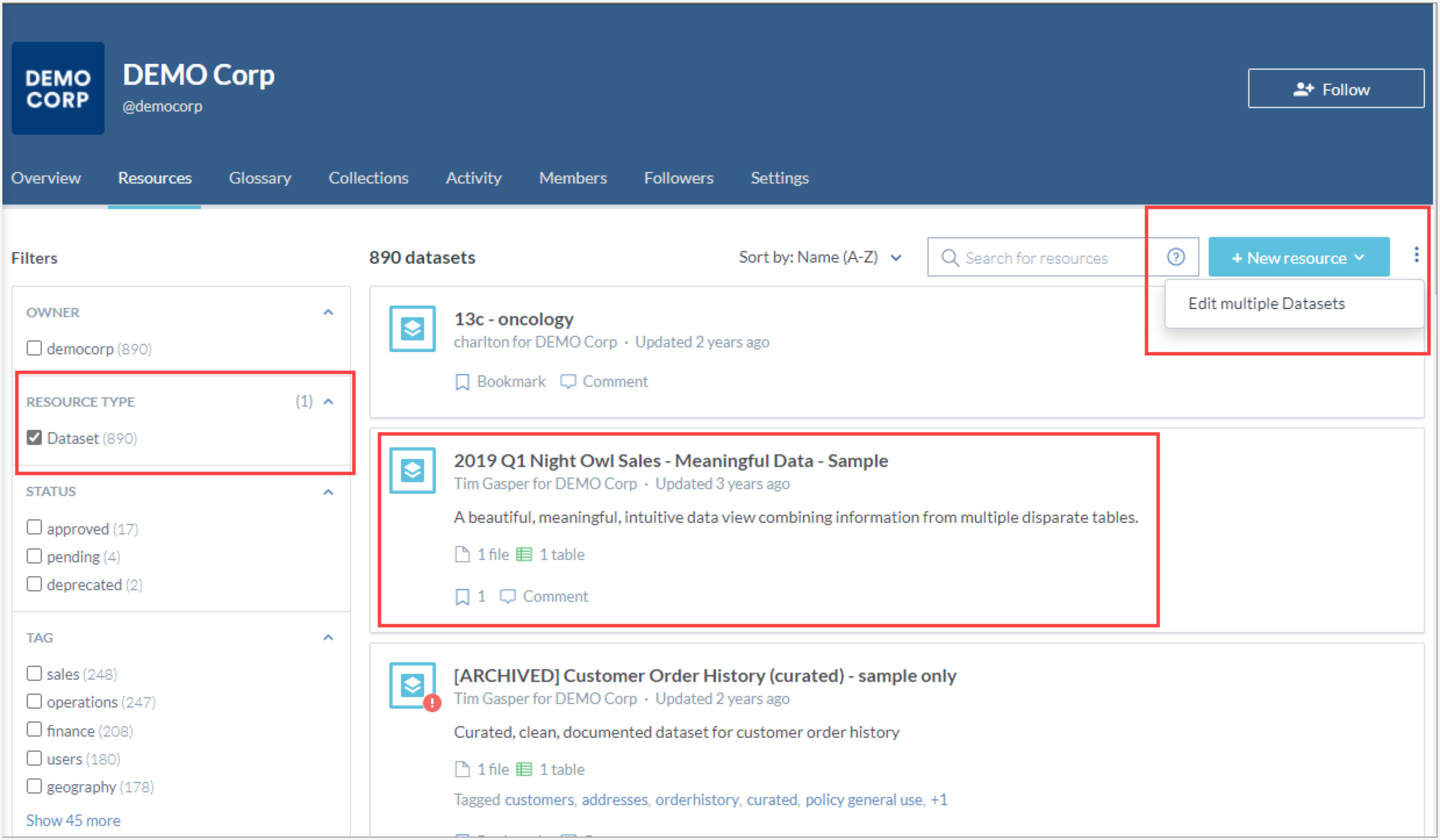
Task: Click Show 45 more tags
Action: click(x=73, y=821)
